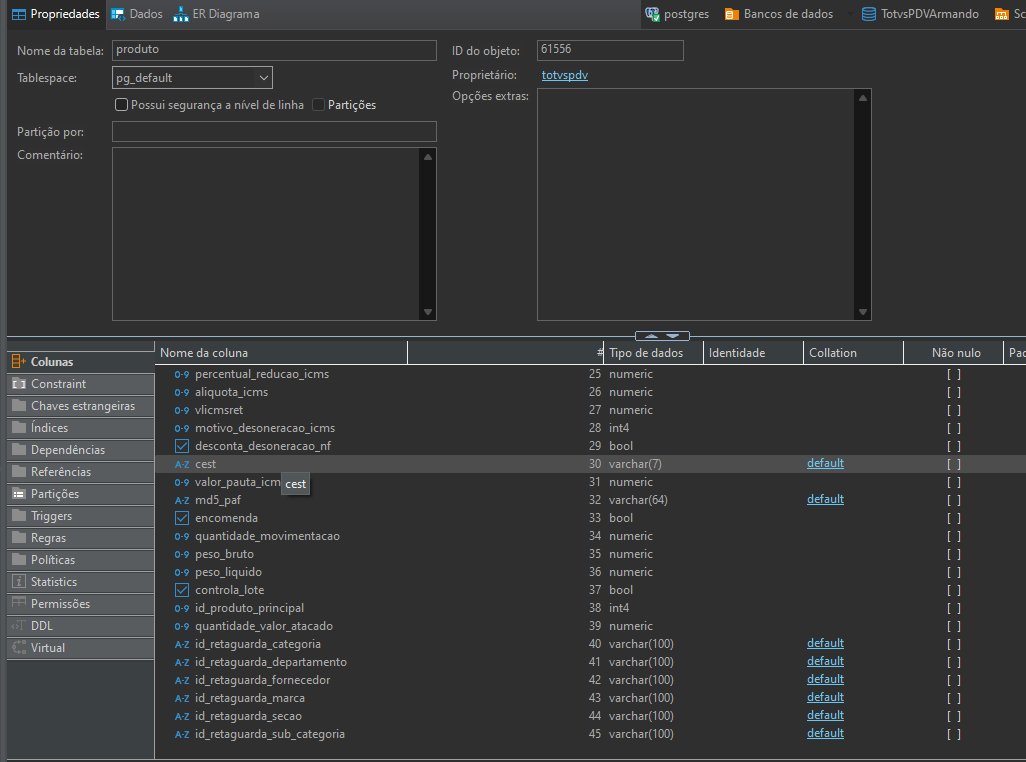Switch to the Dados tab
Viewport: 1026px width, 762px height.
[x=137, y=14]
